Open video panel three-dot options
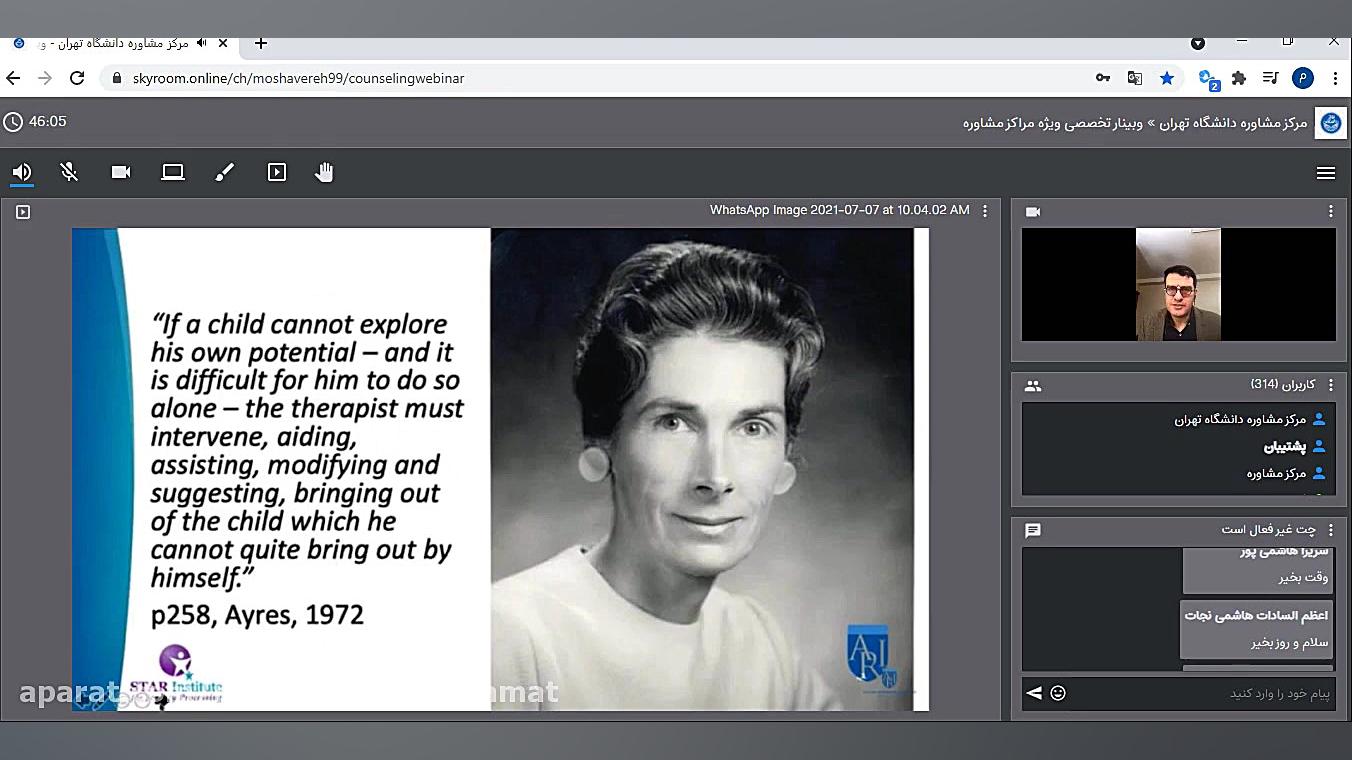 pyautogui.click(x=1330, y=211)
